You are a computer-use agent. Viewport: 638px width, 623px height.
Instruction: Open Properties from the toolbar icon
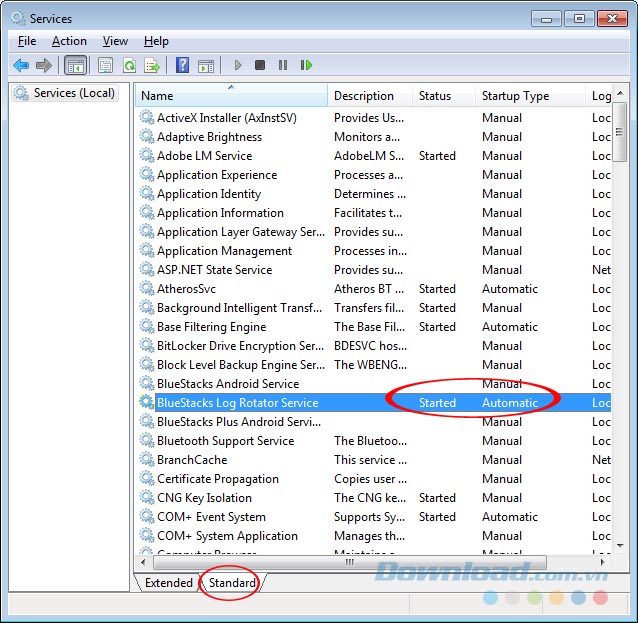pos(105,65)
